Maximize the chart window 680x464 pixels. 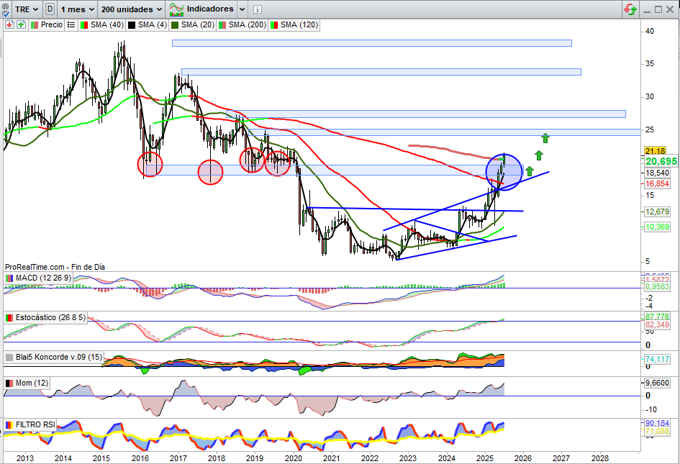click(x=658, y=10)
